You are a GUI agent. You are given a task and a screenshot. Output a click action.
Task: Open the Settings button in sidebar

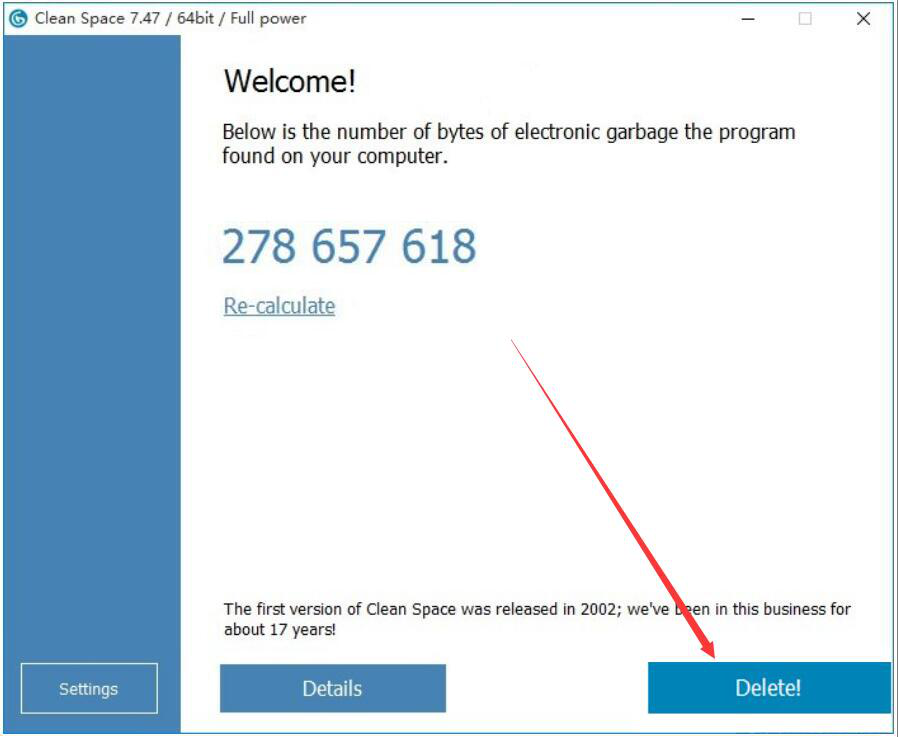(x=89, y=688)
